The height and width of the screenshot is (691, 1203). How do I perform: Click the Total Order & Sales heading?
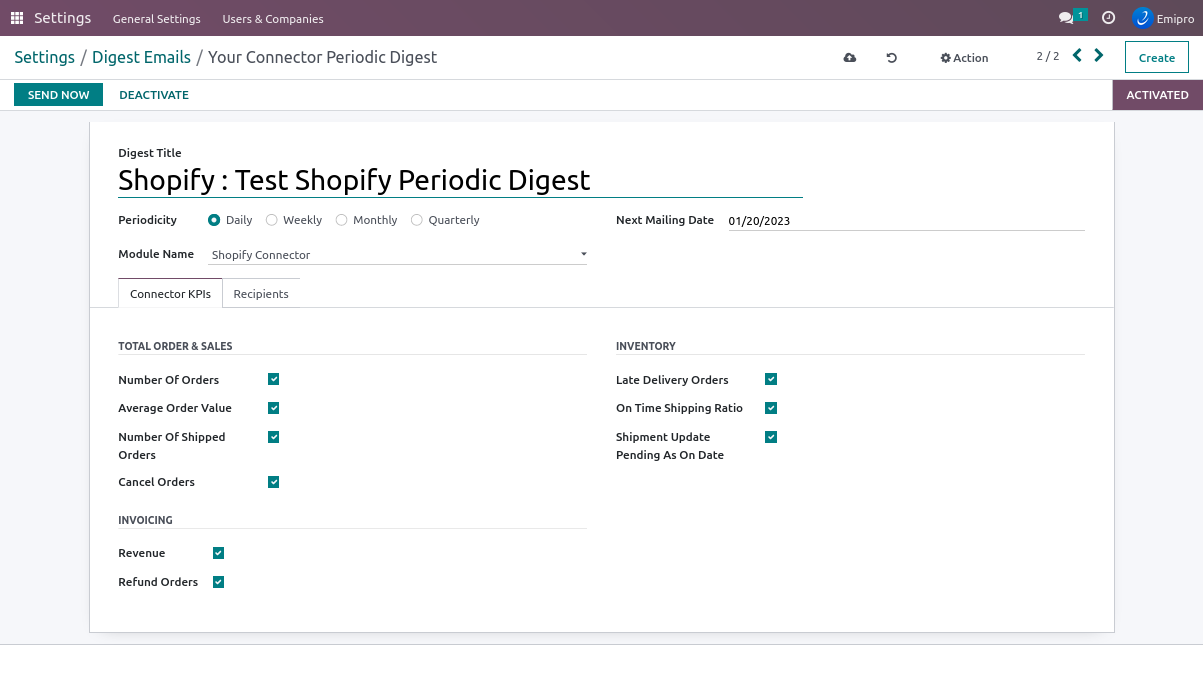click(x=175, y=346)
